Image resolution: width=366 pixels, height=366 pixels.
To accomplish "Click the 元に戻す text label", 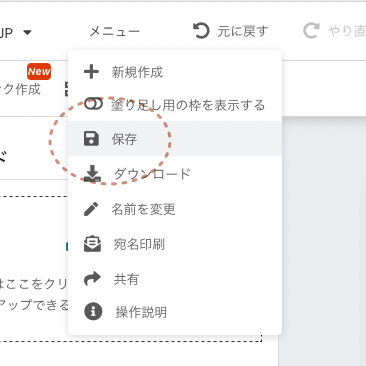I will click(x=243, y=31).
